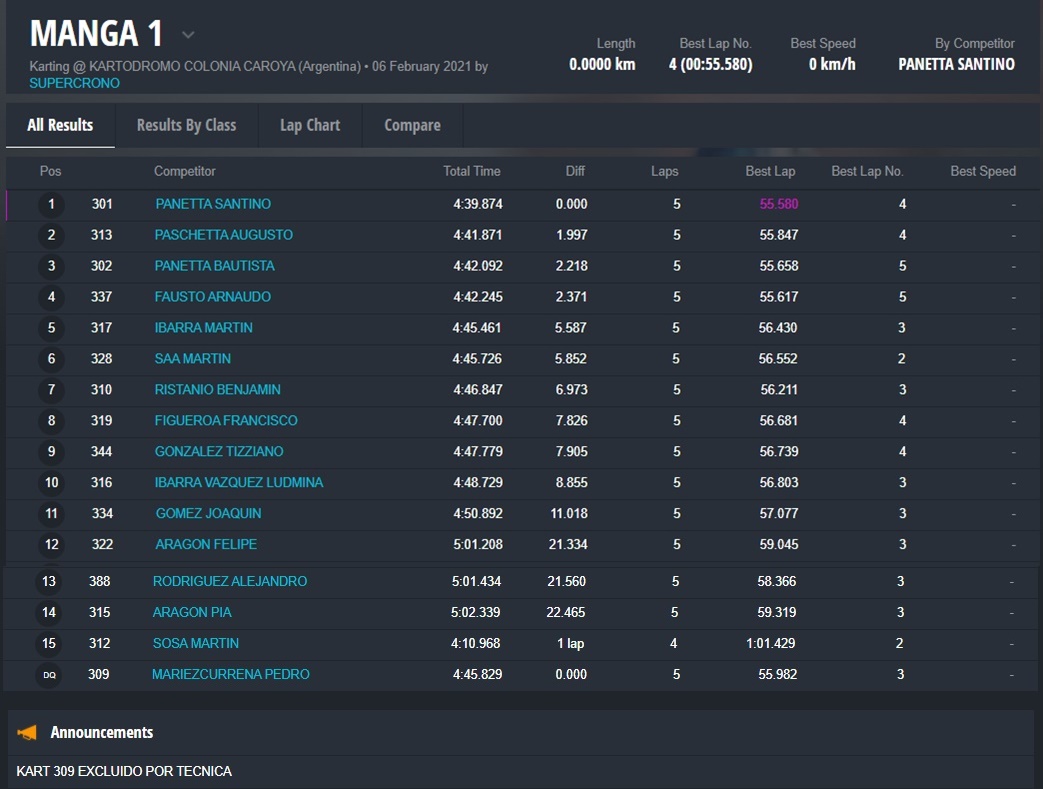Screen dimensions: 1043x789
Task: Click the position 1 circle badge
Action: [x=51, y=205]
